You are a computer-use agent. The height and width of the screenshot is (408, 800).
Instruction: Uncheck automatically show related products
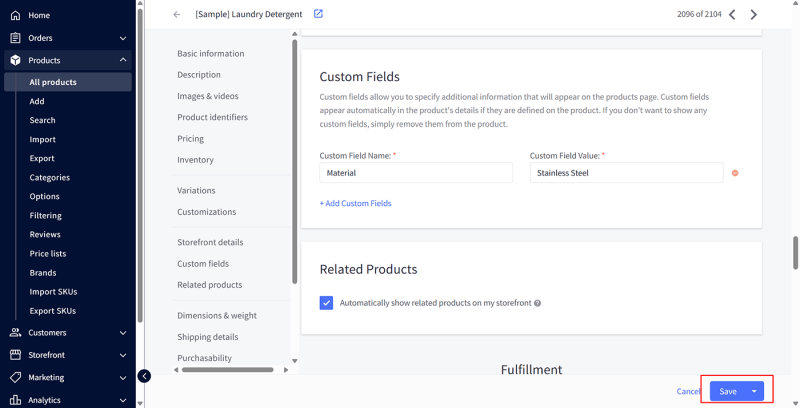(x=327, y=303)
